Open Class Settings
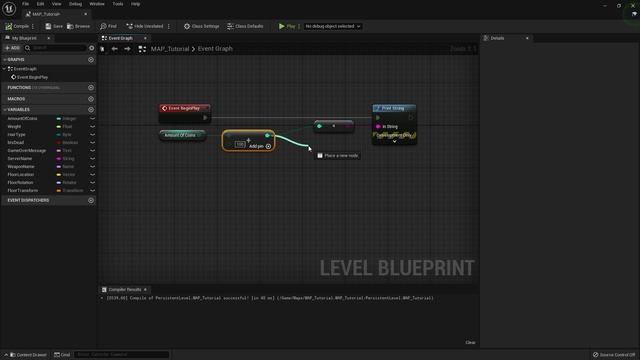This screenshot has height=360, width=640. coord(202,26)
